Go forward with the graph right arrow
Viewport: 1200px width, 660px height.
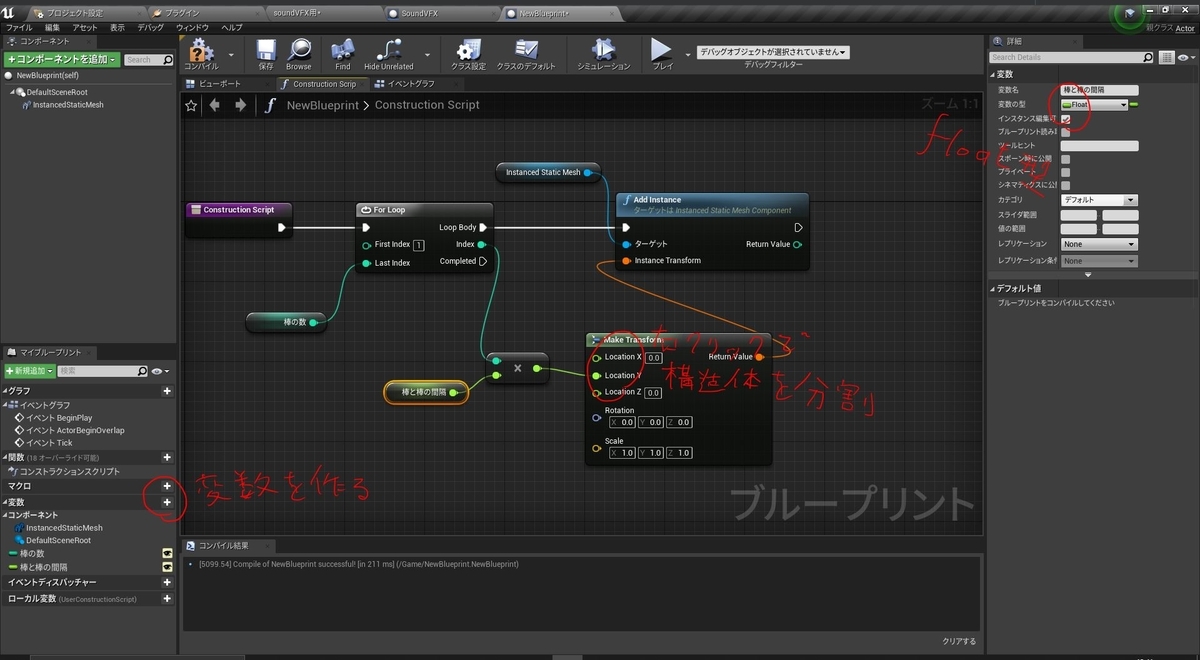click(240, 105)
